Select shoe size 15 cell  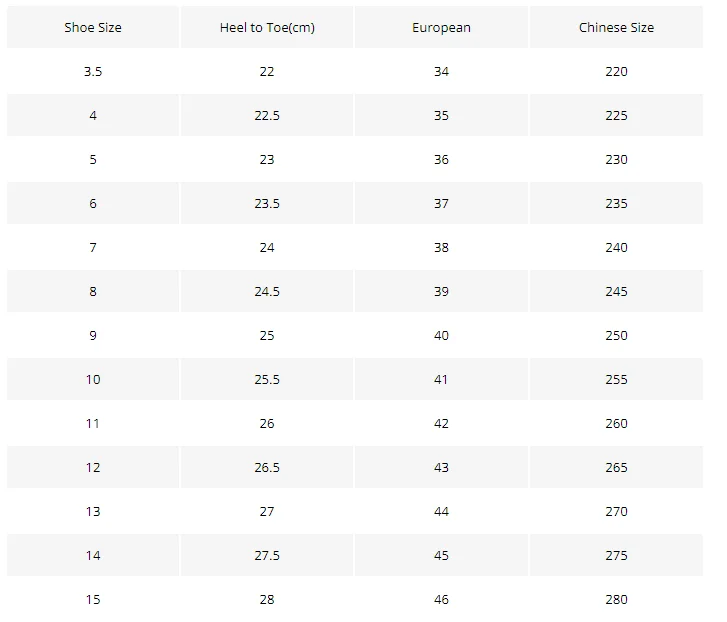point(93,599)
